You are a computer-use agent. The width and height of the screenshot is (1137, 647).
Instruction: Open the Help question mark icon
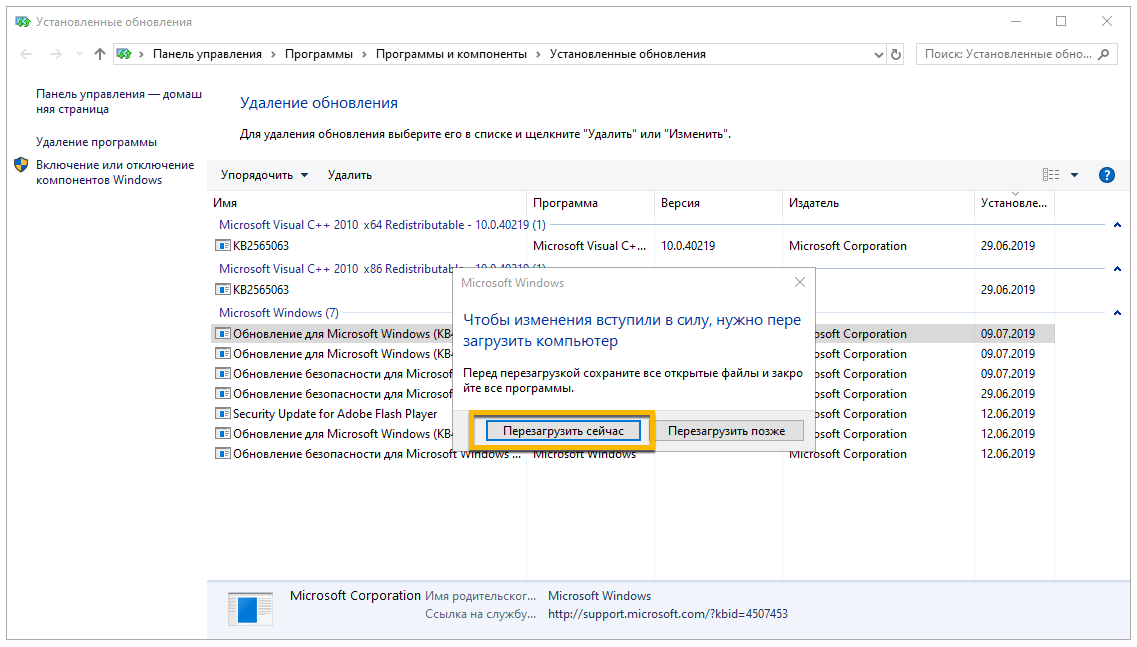(1106, 175)
